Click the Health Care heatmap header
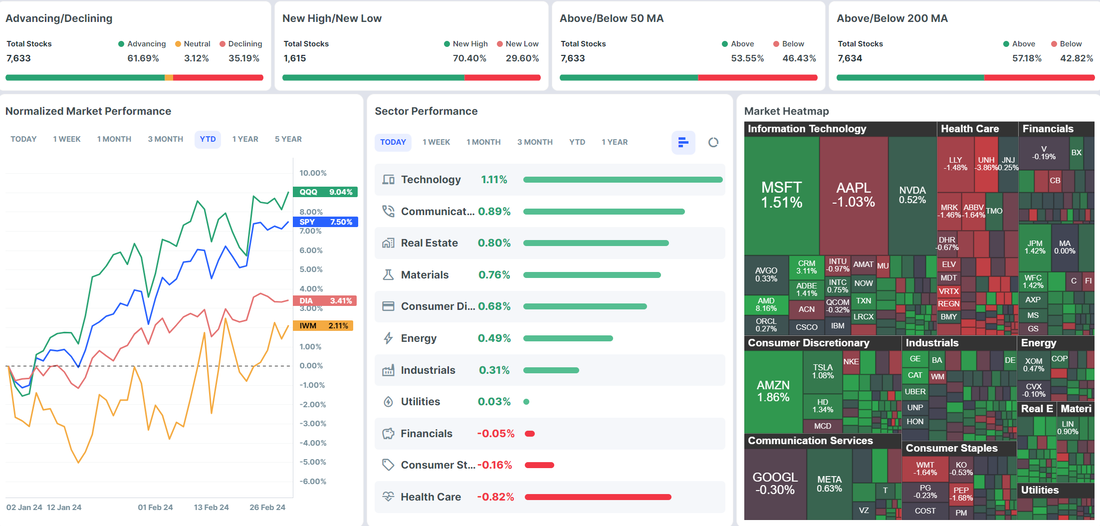 (977, 129)
